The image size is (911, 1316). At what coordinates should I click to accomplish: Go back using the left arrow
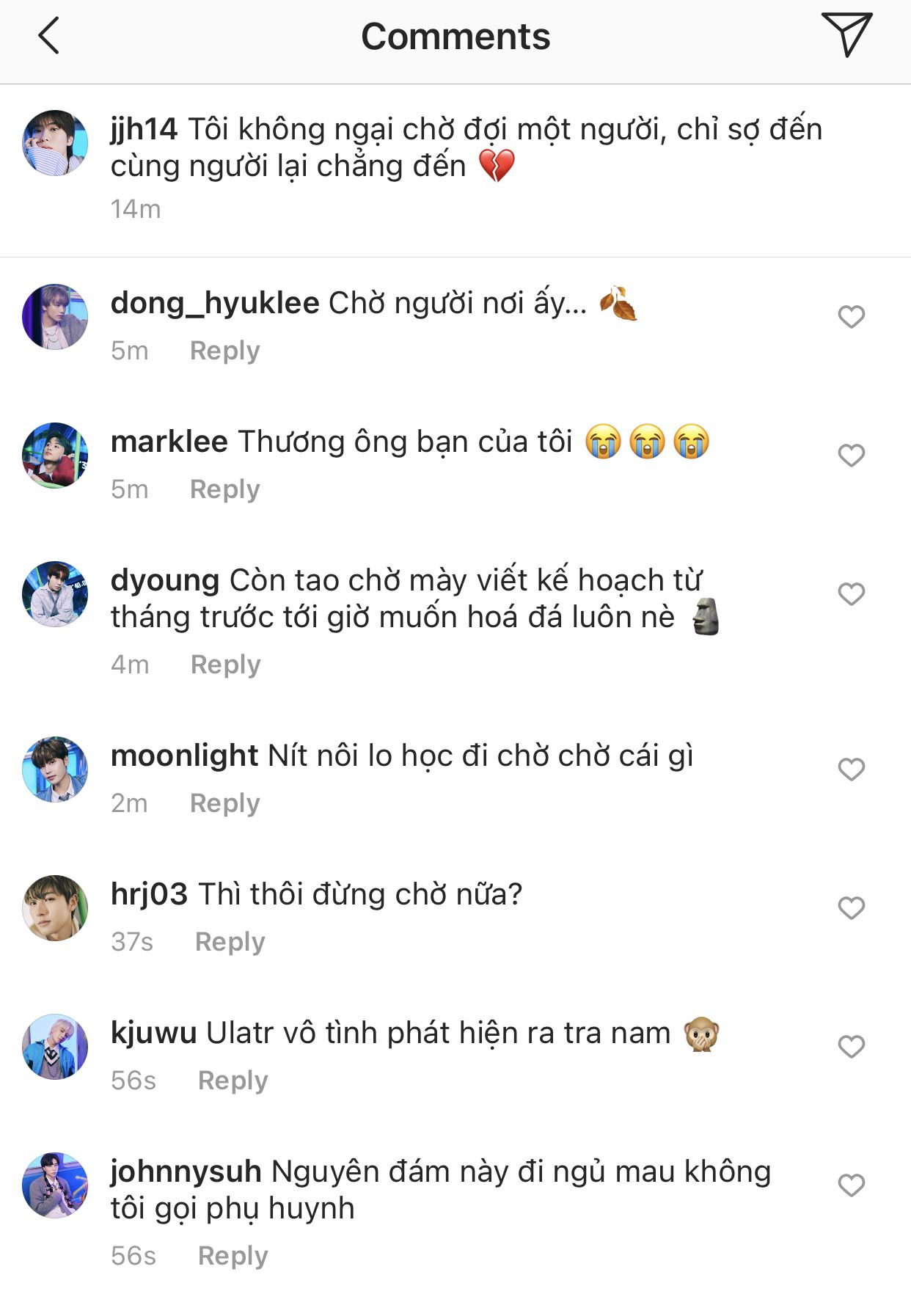[x=48, y=37]
